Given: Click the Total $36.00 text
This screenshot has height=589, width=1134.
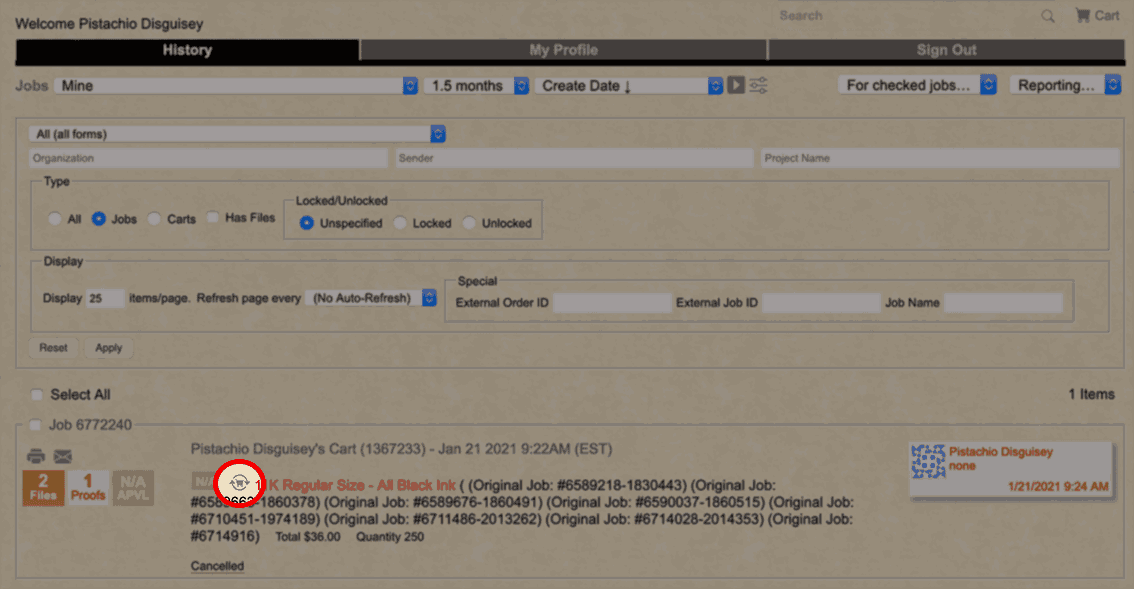Looking at the screenshot, I should pos(307,537).
